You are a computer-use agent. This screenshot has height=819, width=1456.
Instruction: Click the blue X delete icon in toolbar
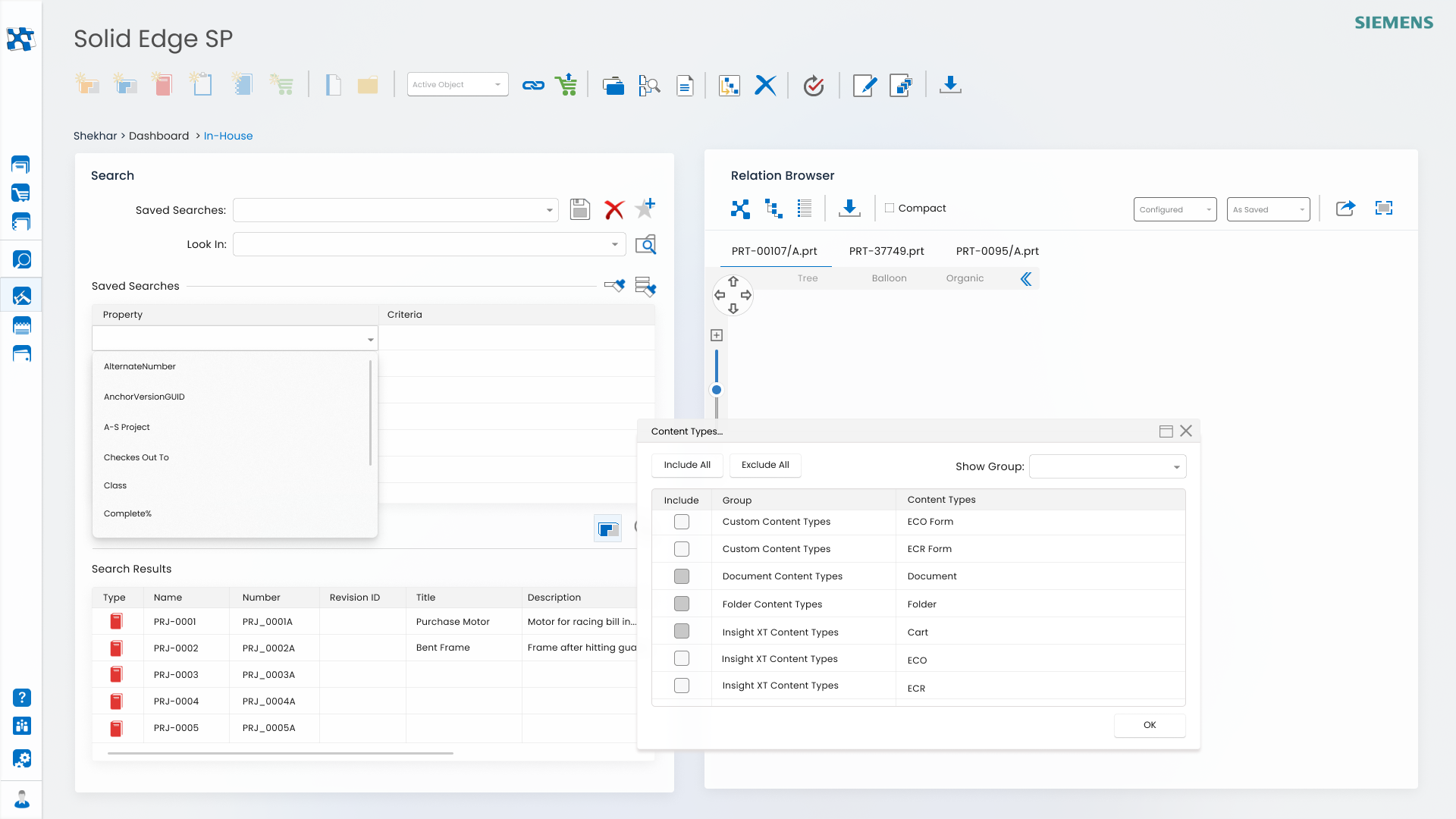coord(765,85)
